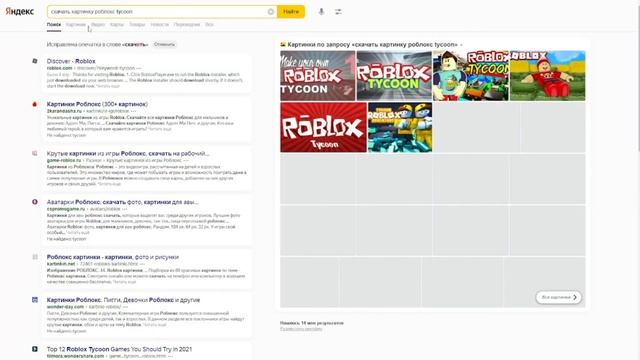This screenshot has width=640, height=360.
Task: Click Читать ещё in the wonder-day.com snippet
Action: (x=155, y=325)
